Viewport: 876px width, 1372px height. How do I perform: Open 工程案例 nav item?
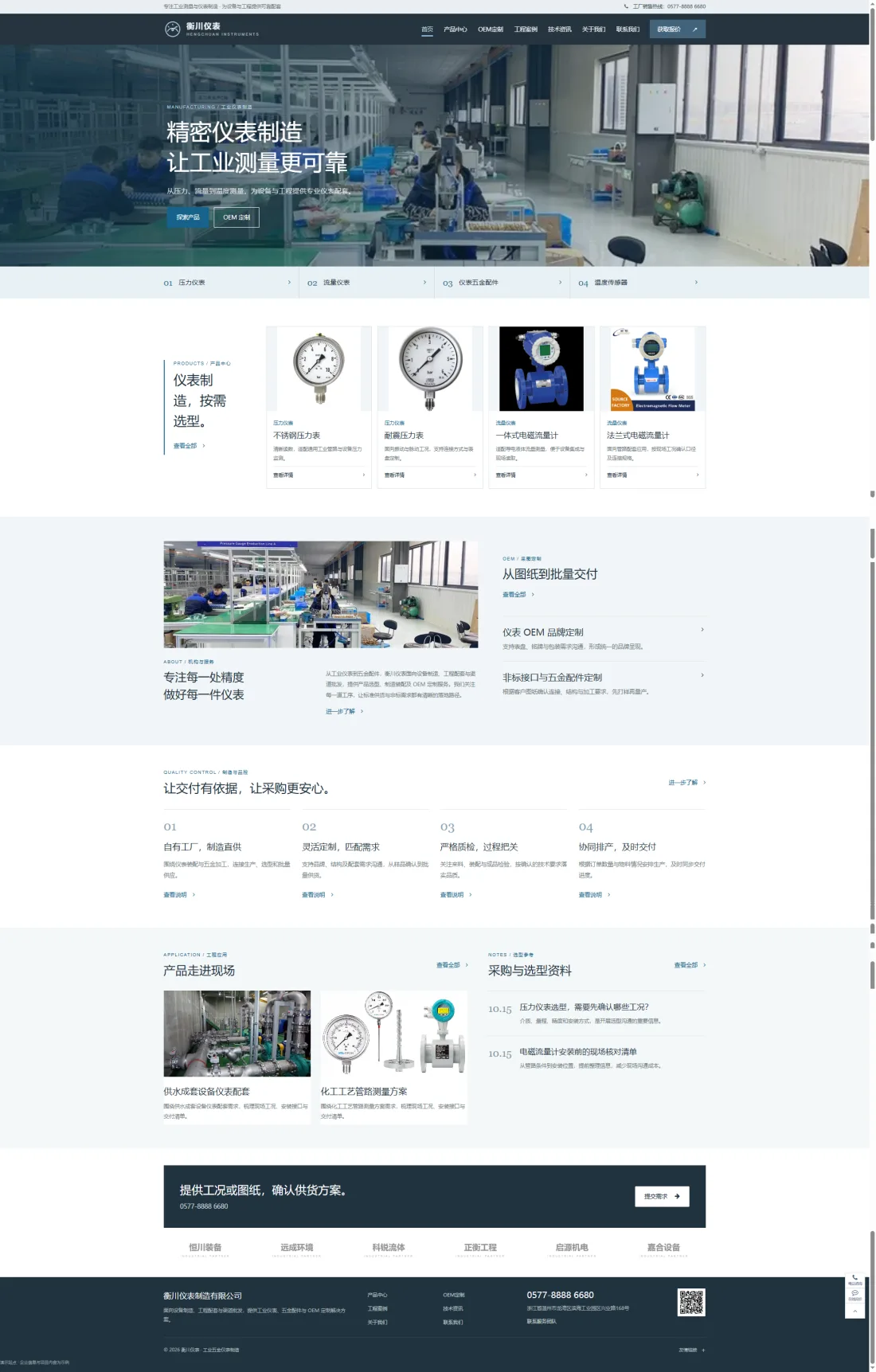(526, 29)
